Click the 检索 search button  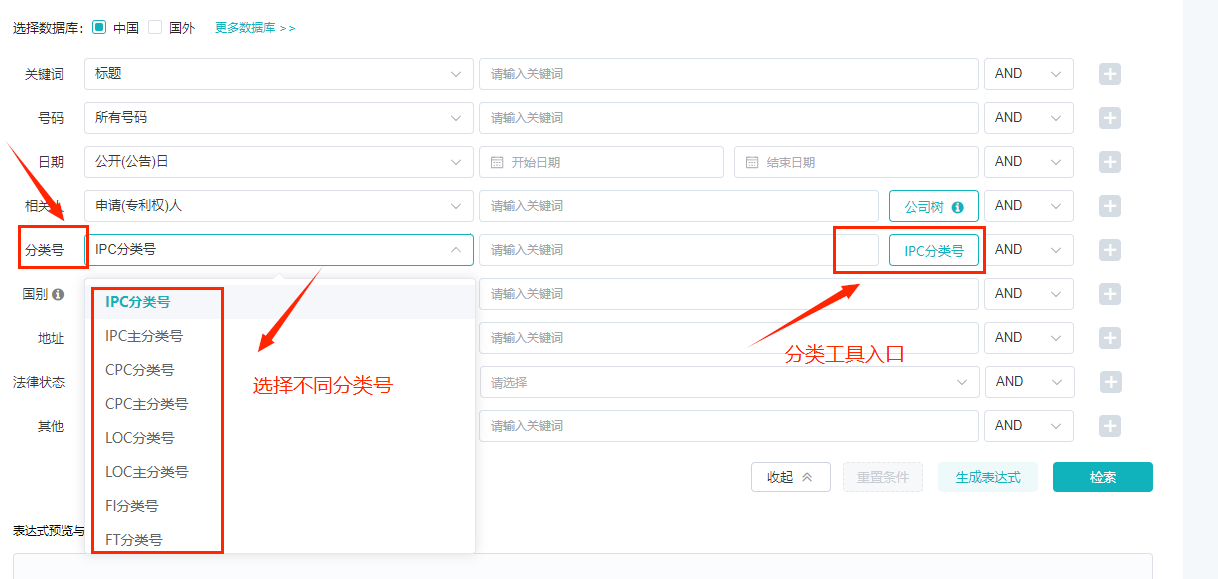(1103, 477)
